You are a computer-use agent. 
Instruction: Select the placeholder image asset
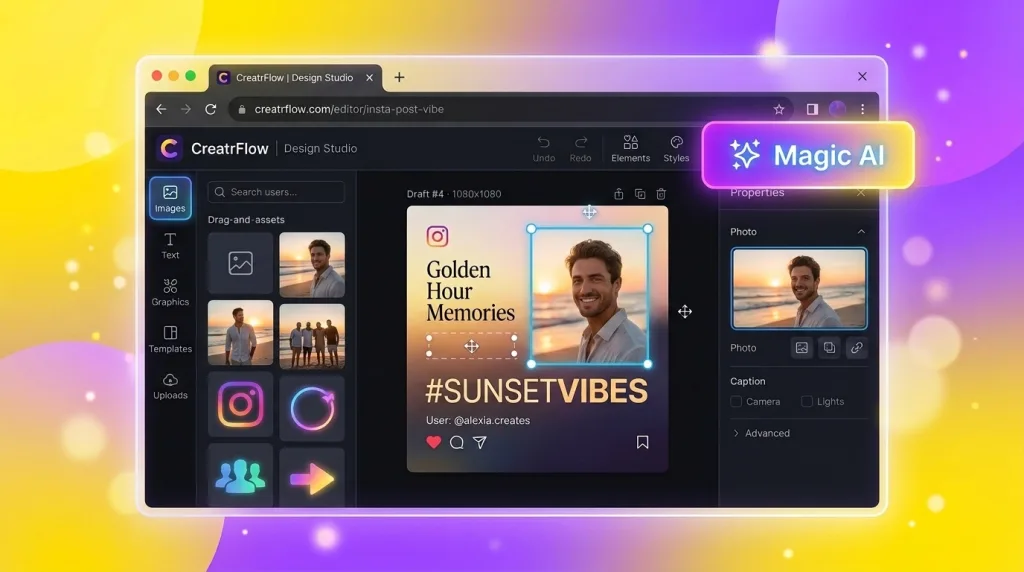[x=240, y=263]
